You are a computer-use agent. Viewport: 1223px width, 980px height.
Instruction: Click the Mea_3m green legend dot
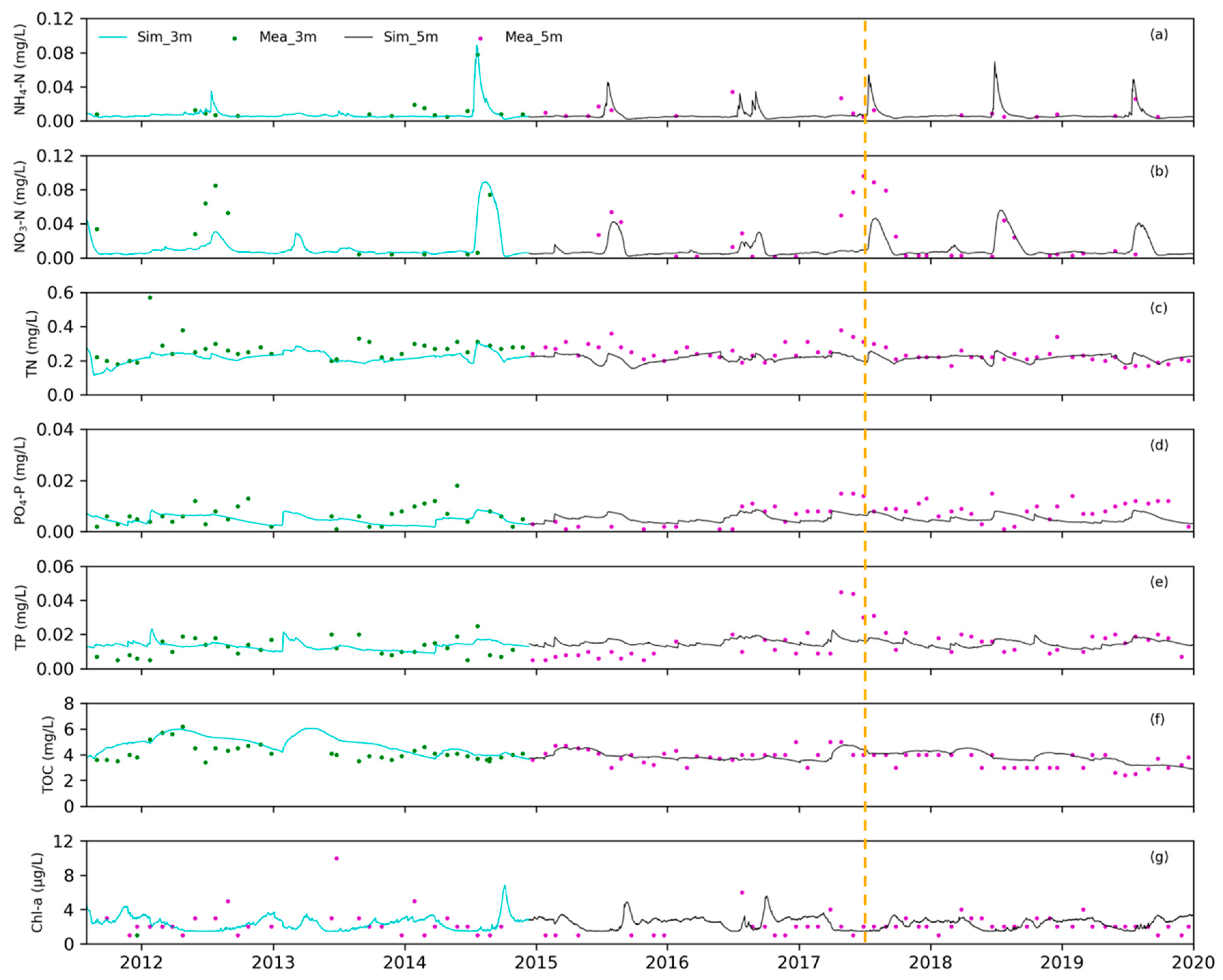(x=234, y=38)
